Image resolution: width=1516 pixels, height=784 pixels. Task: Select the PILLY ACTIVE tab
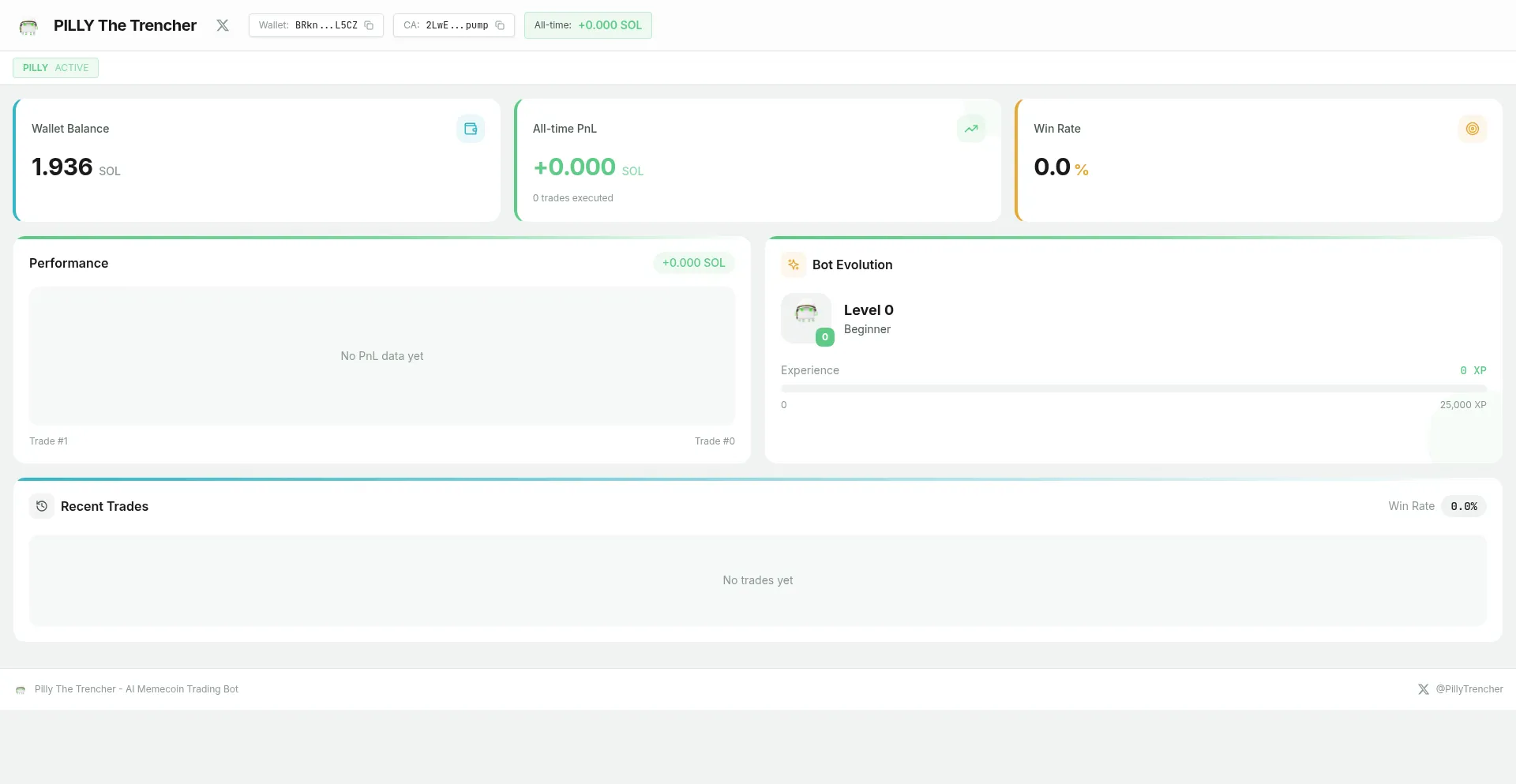[55, 68]
